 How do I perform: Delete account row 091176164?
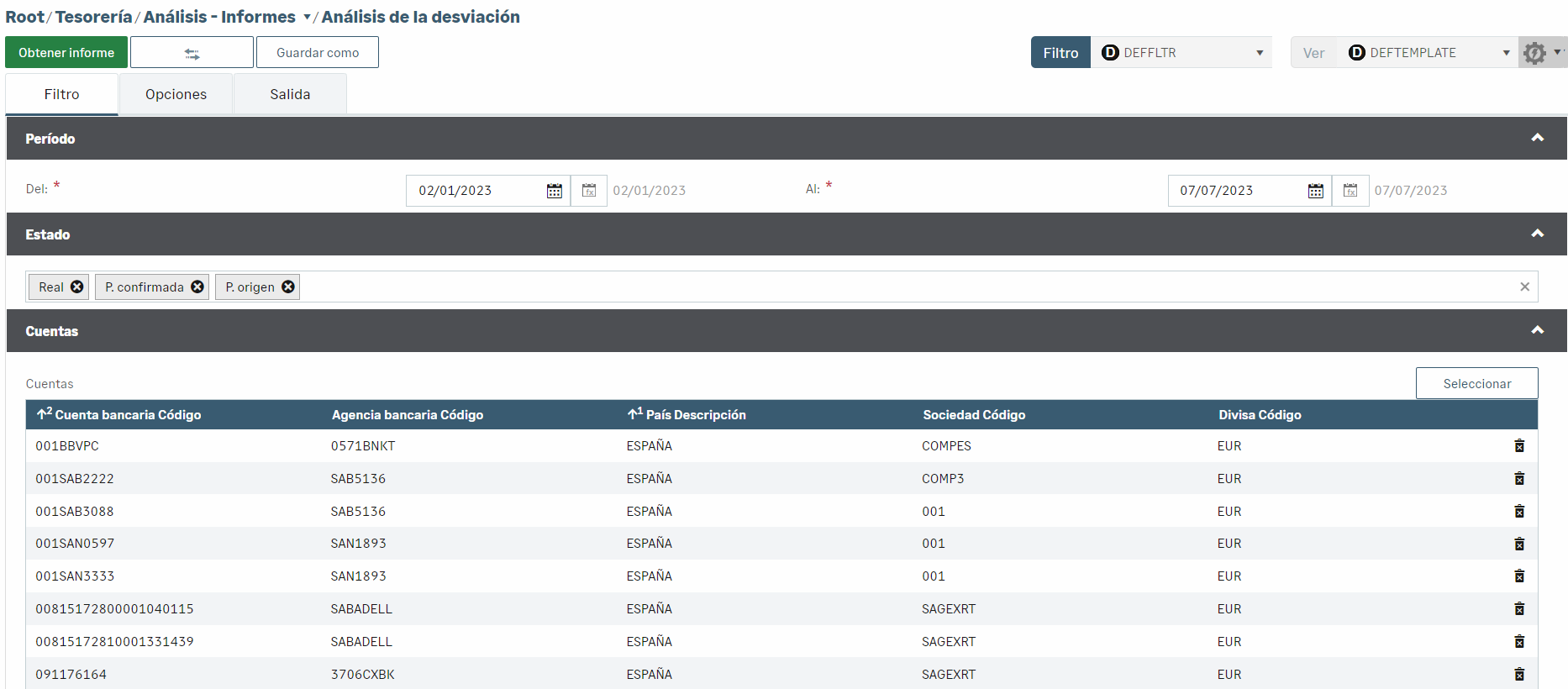point(1518,674)
